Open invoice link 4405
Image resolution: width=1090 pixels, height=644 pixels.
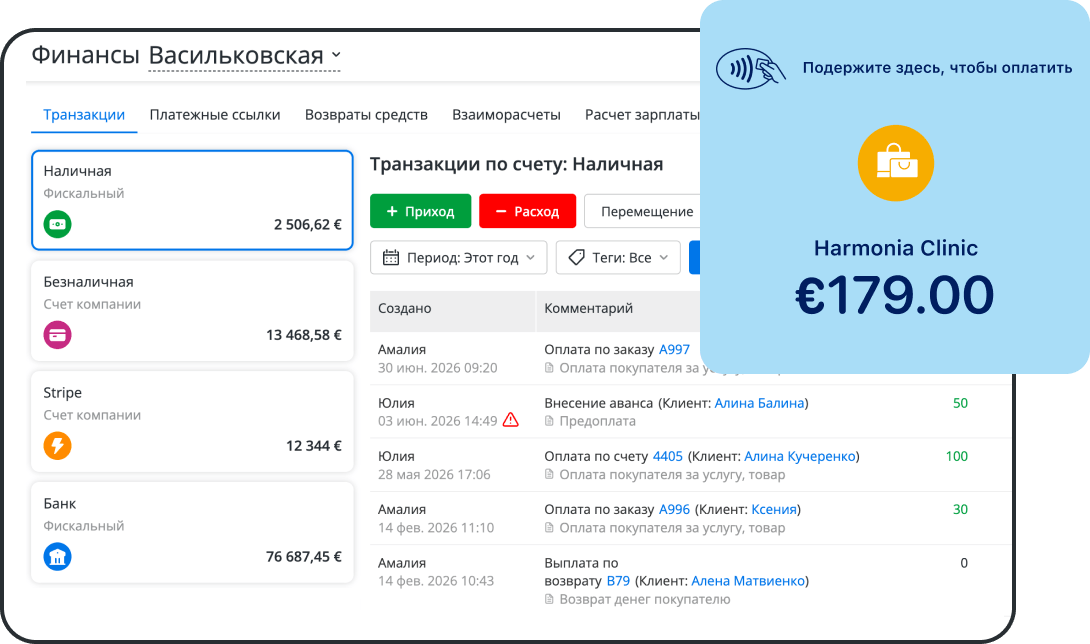click(667, 456)
